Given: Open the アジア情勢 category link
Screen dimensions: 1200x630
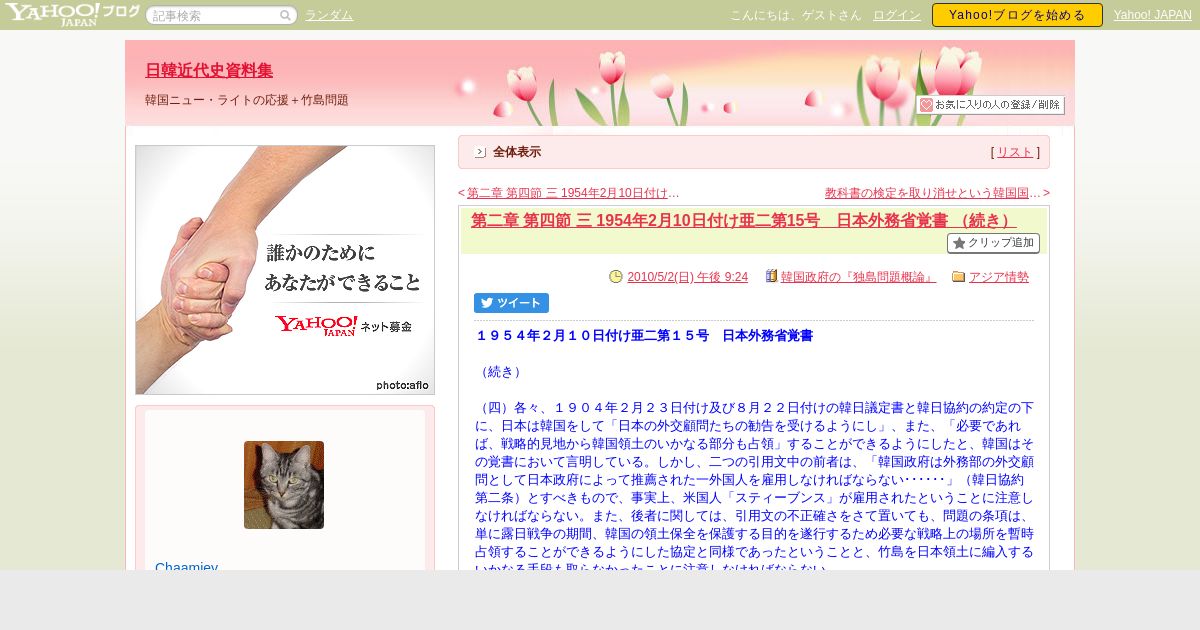Looking at the screenshot, I should [x=999, y=277].
